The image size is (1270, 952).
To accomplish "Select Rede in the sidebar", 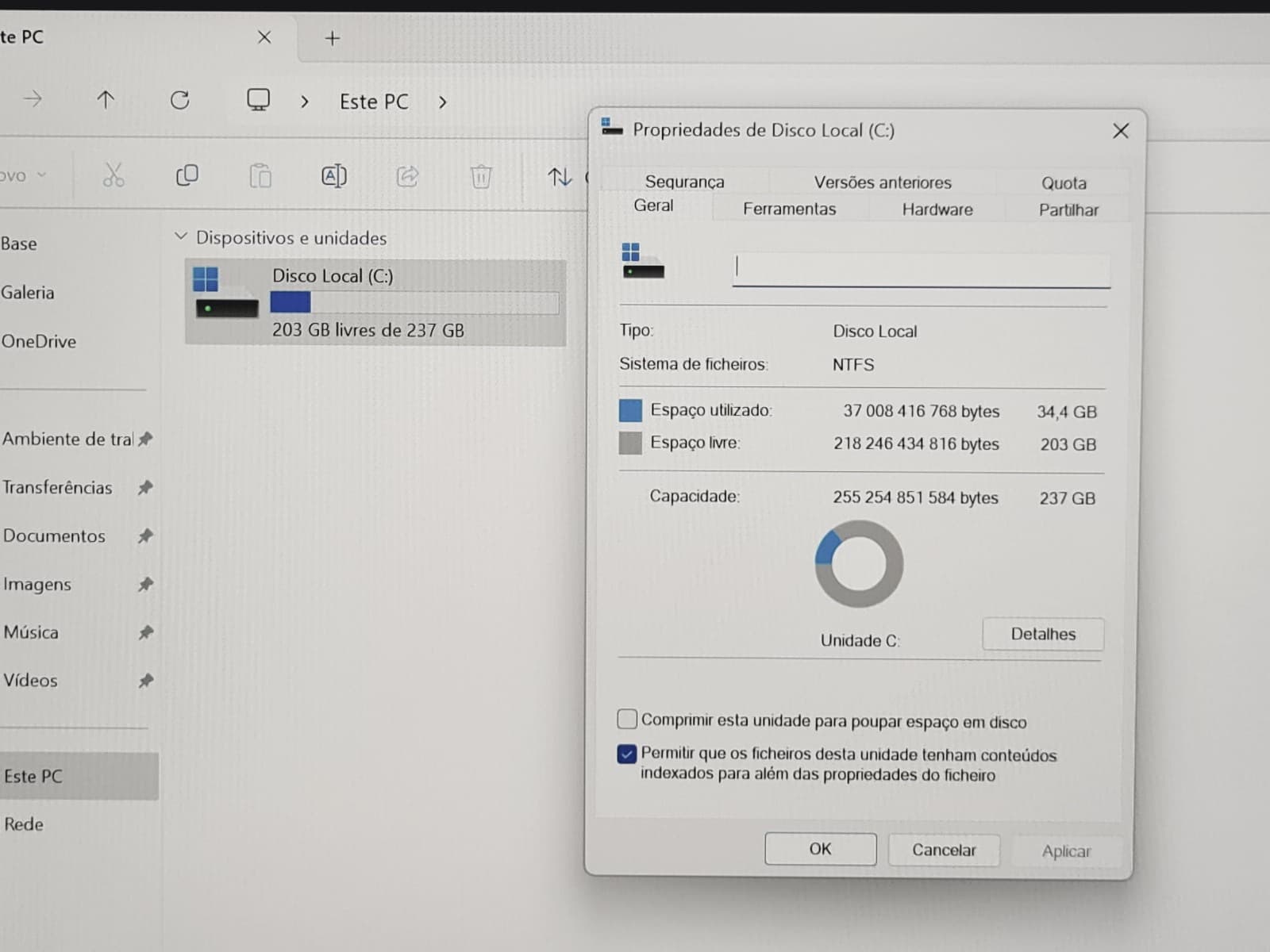I will tap(24, 824).
